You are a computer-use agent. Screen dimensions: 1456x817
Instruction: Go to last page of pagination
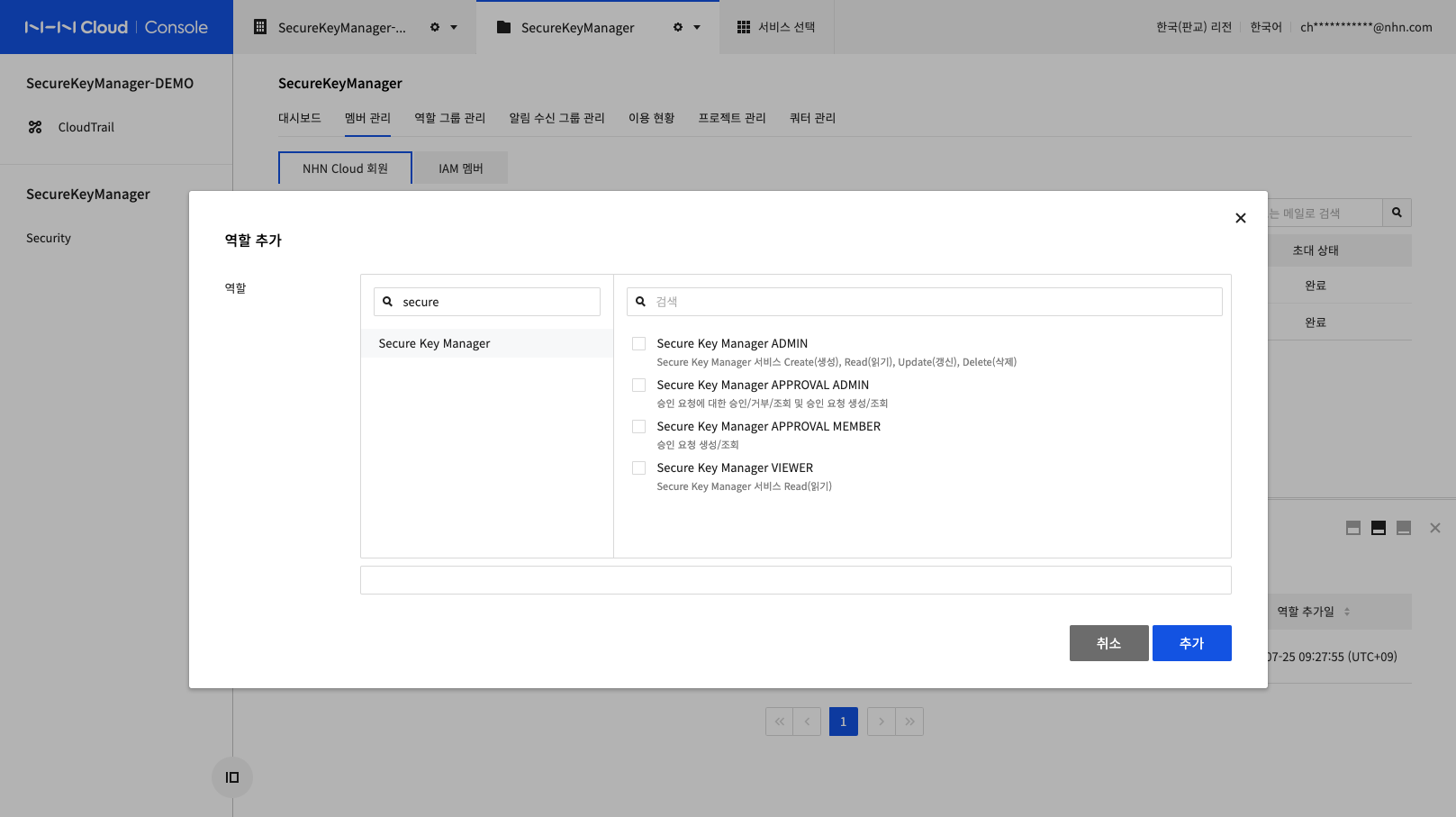(909, 722)
